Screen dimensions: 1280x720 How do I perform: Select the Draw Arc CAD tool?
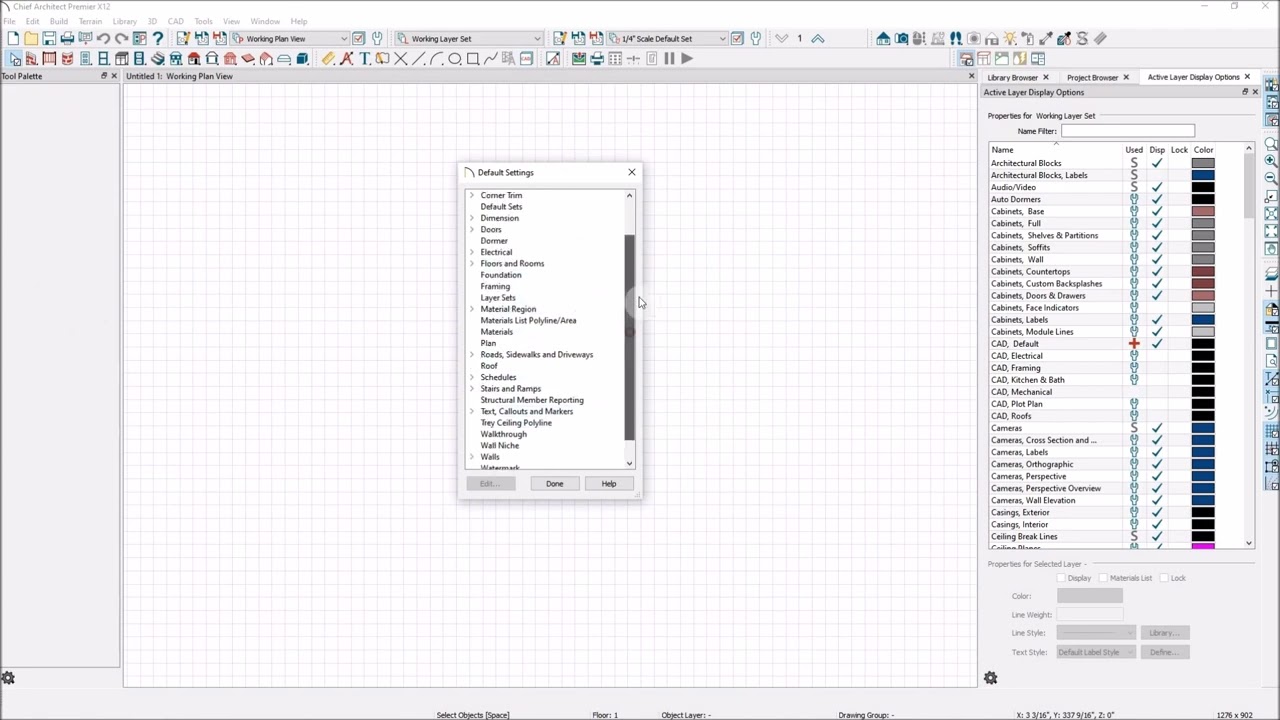tap(436, 59)
